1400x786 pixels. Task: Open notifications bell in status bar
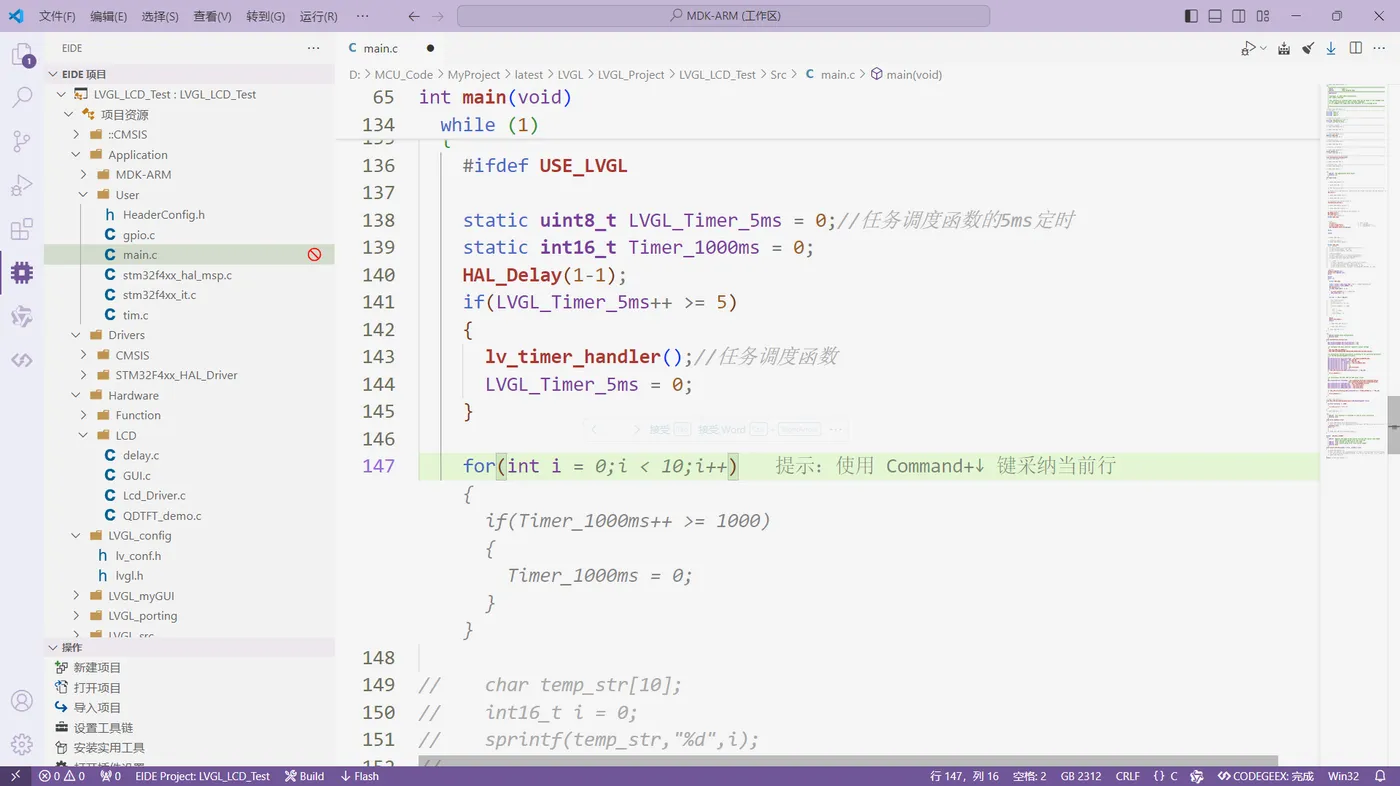(1381, 776)
